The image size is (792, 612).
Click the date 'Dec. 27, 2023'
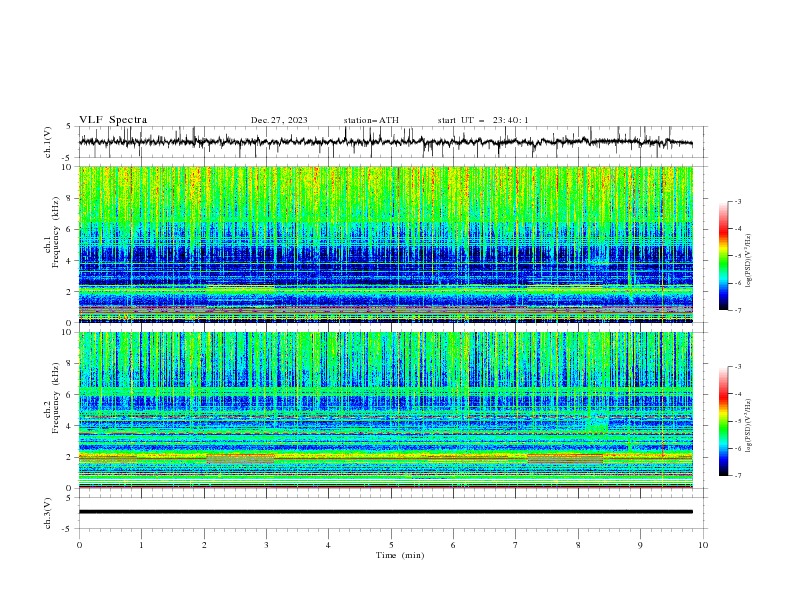[279, 120]
